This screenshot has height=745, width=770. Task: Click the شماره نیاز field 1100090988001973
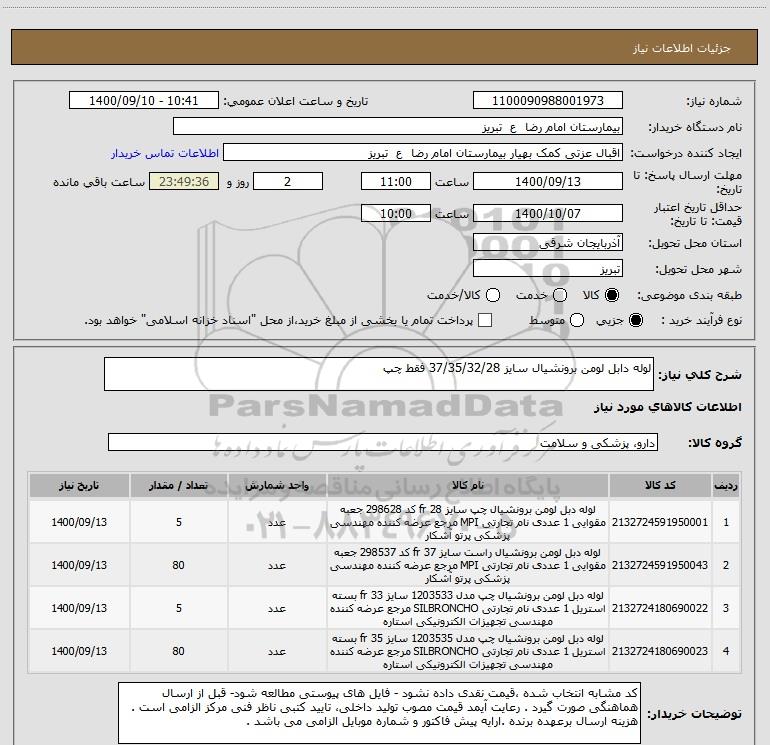click(x=548, y=101)
